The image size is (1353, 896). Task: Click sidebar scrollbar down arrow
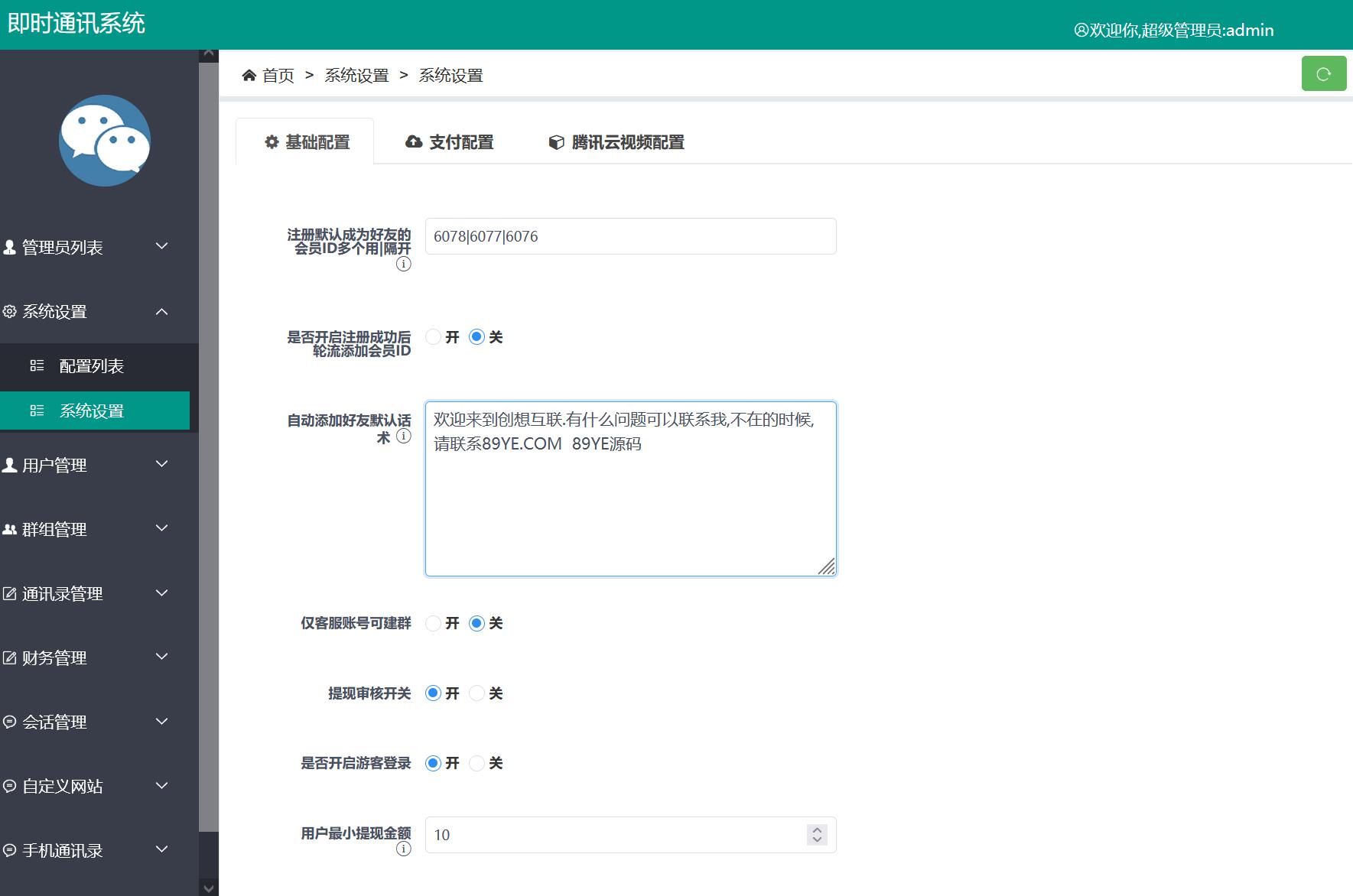[209, 888]
